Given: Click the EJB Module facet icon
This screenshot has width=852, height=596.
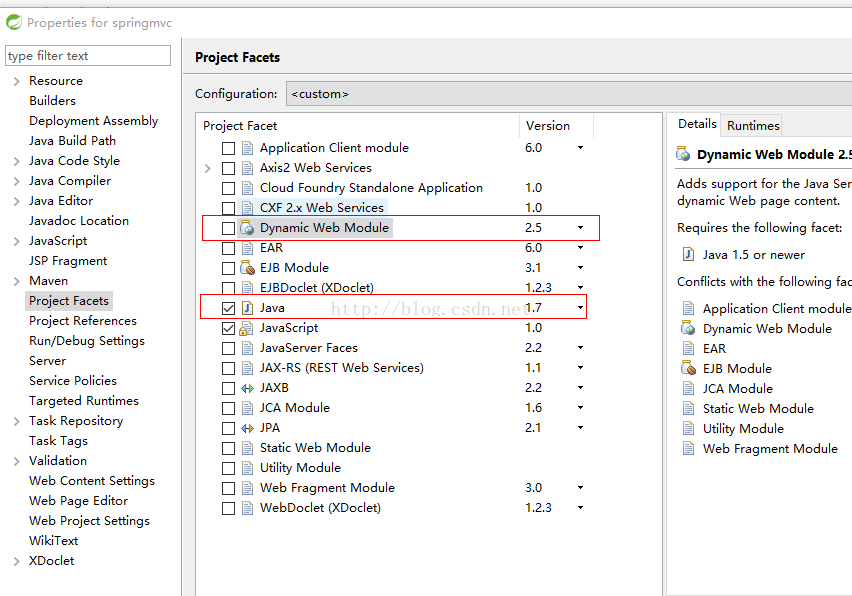Looking at the screenshot, I should coord(248,268).
